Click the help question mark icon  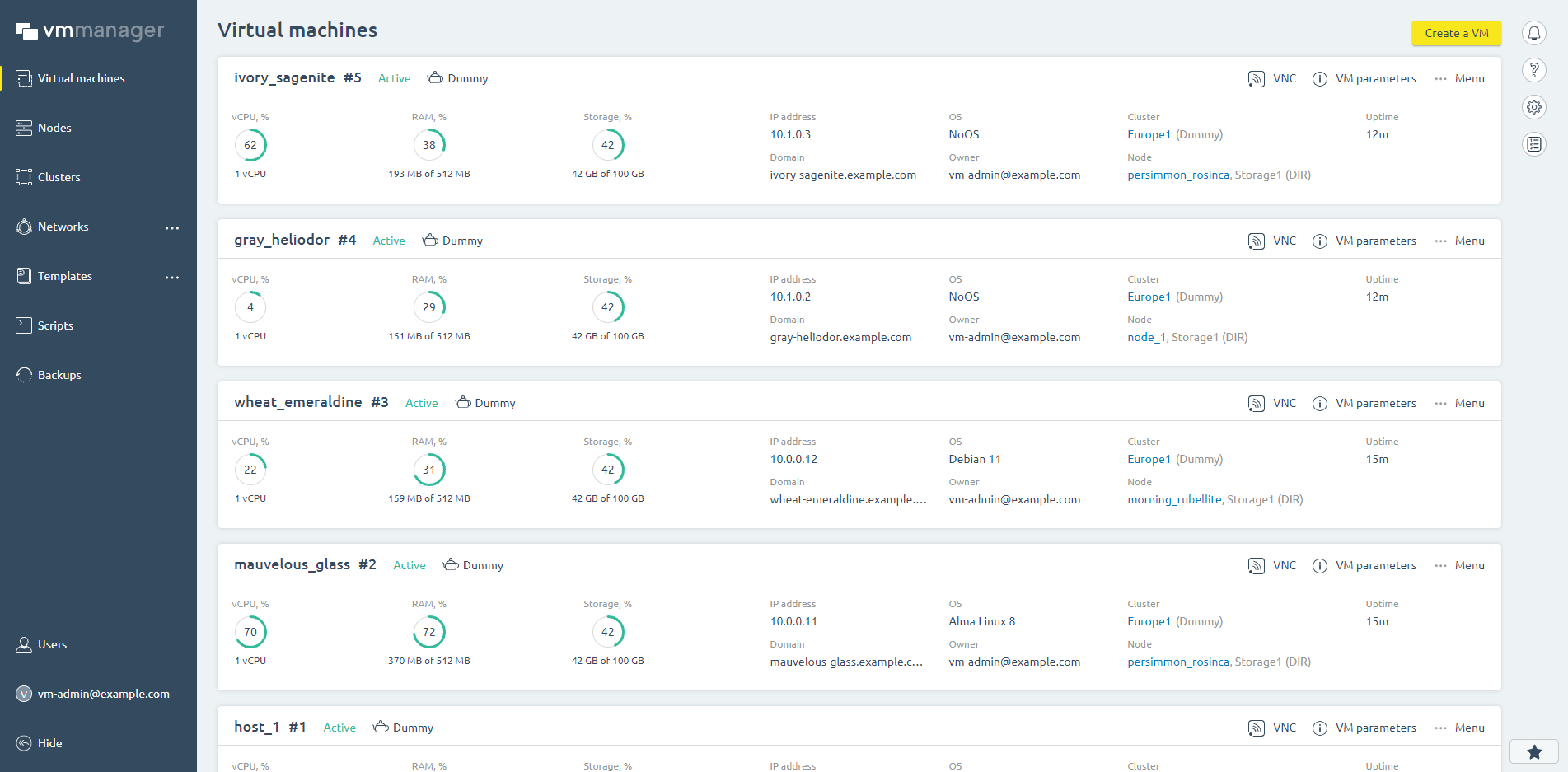click(x=1533, y=70)
